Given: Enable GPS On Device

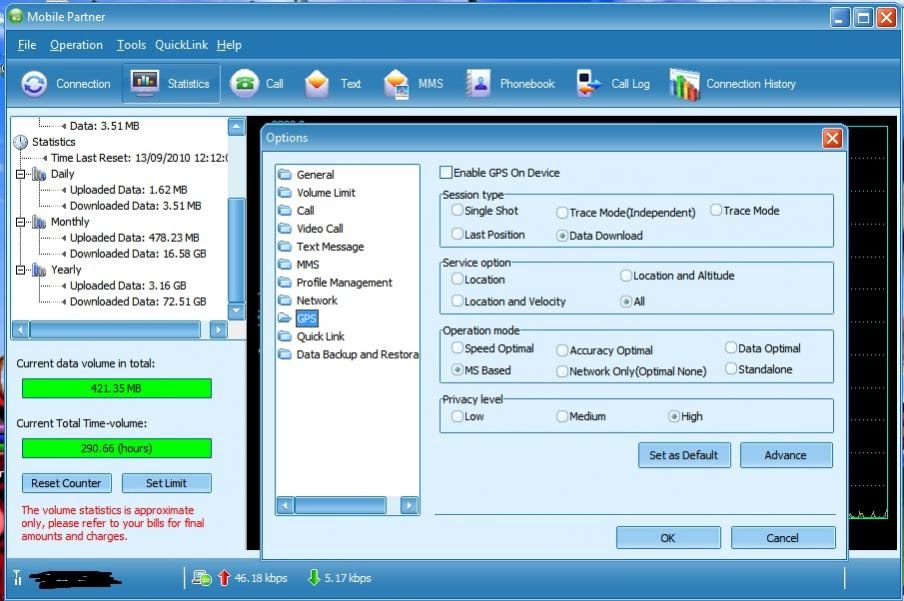Looking at the screenshot, I should (x=446, y=172).
